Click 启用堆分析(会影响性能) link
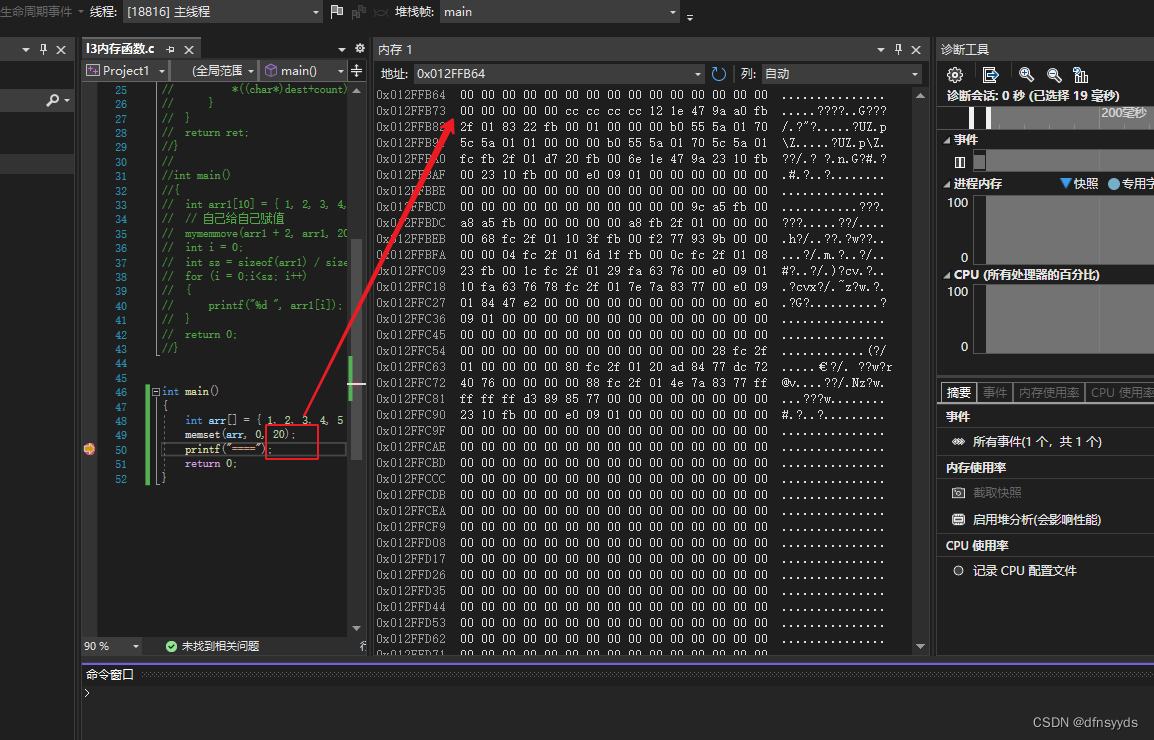The width and height of the screenshot is (1154, 740). 1037,520
